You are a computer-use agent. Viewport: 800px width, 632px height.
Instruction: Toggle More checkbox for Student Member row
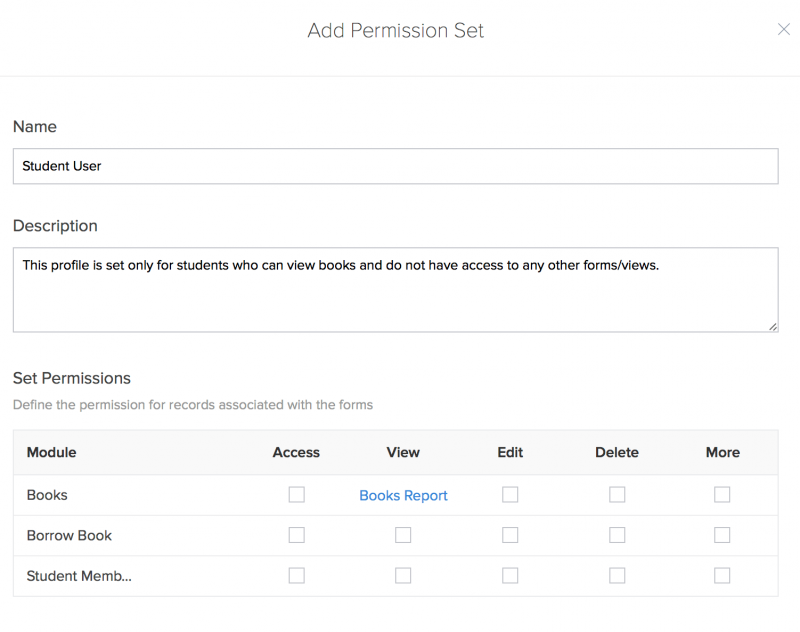(722, 576)
